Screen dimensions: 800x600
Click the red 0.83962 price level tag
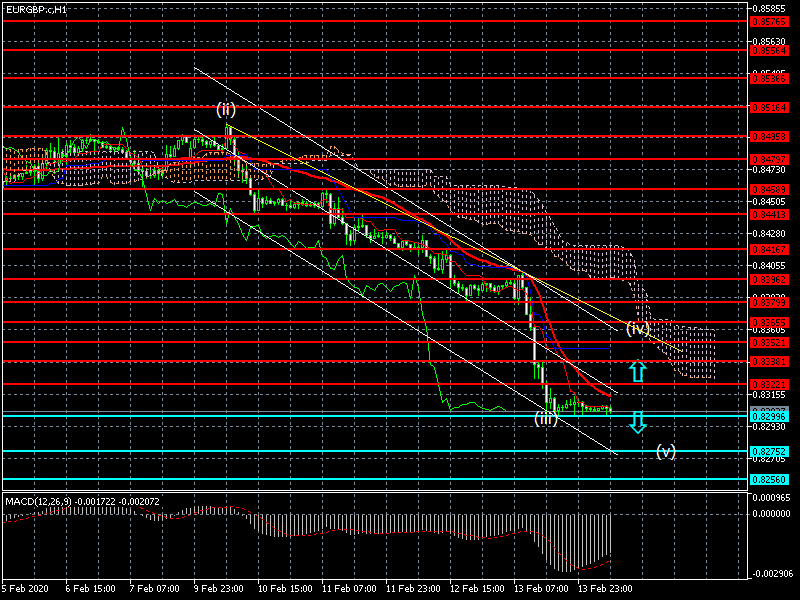click(x=770, y=280)
